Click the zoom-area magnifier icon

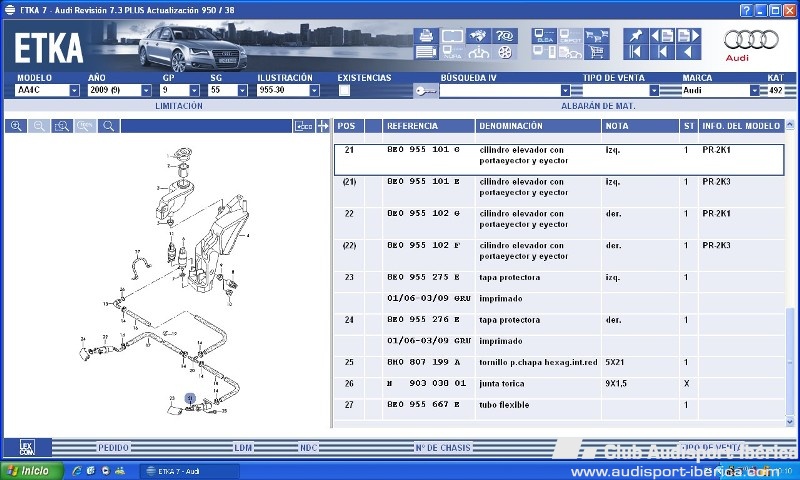pos(62,126)
